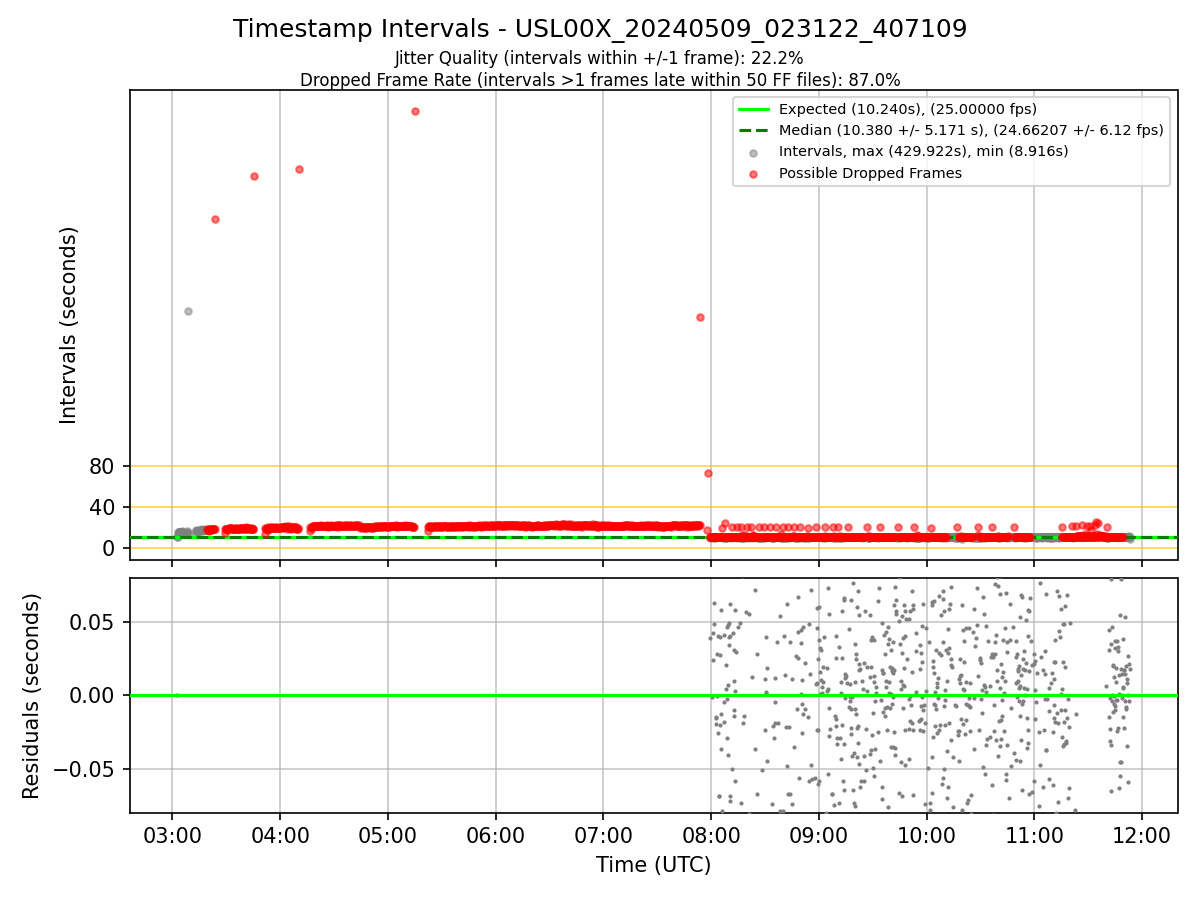
Task: Click the red Possible Dropped Frames marker in legend
Action: [x=754, y=173]
